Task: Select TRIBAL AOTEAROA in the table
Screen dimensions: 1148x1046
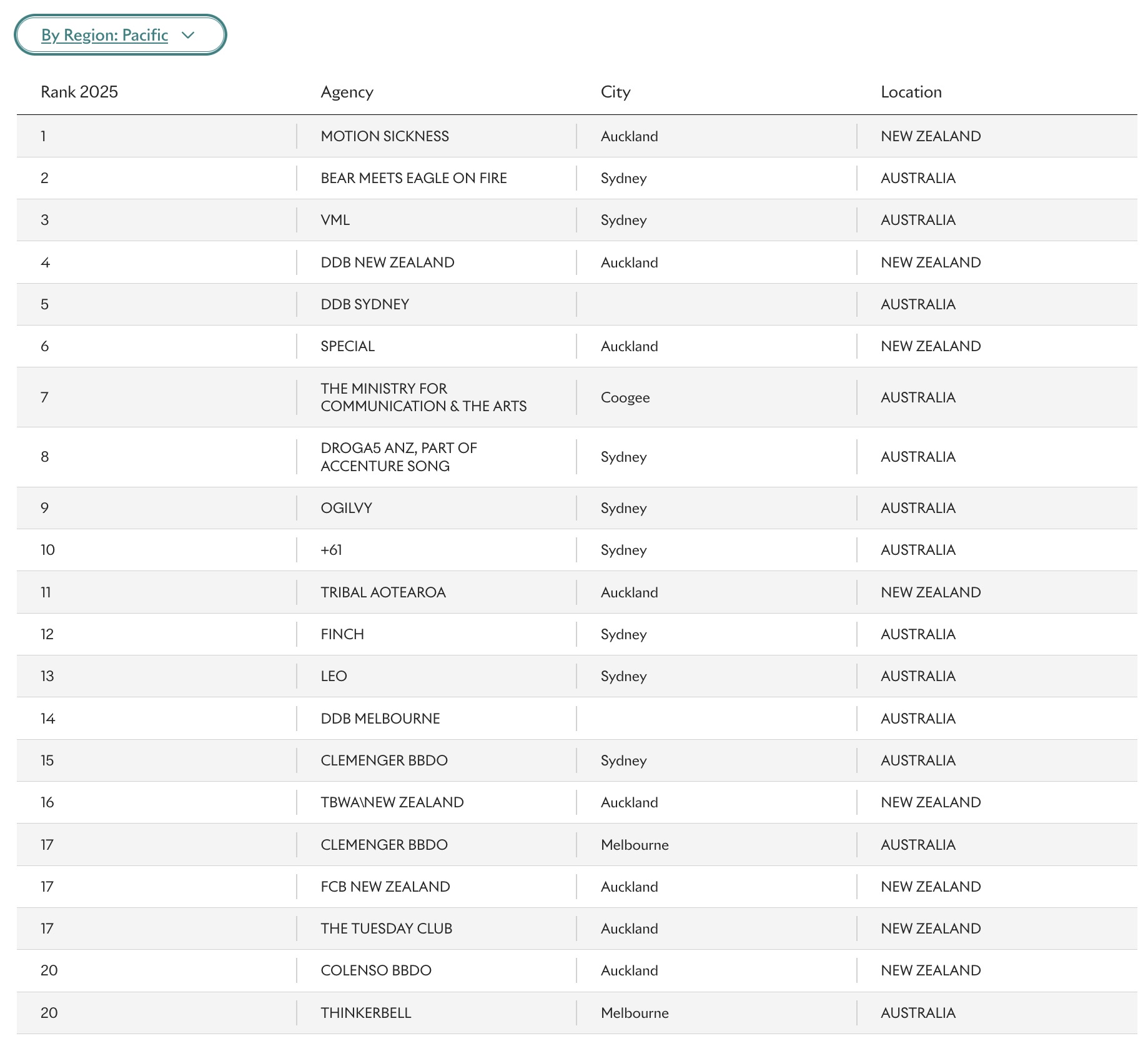Action: point(383,592)
